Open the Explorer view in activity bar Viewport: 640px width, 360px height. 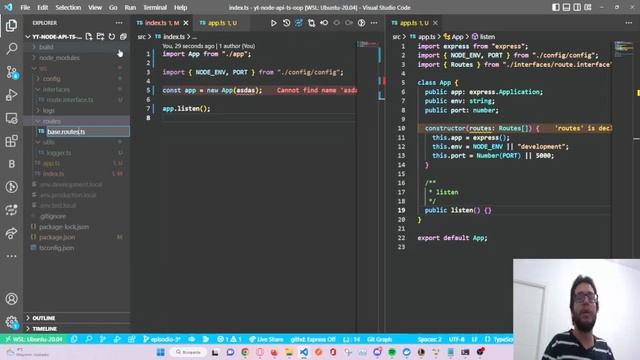pos(11,25)
